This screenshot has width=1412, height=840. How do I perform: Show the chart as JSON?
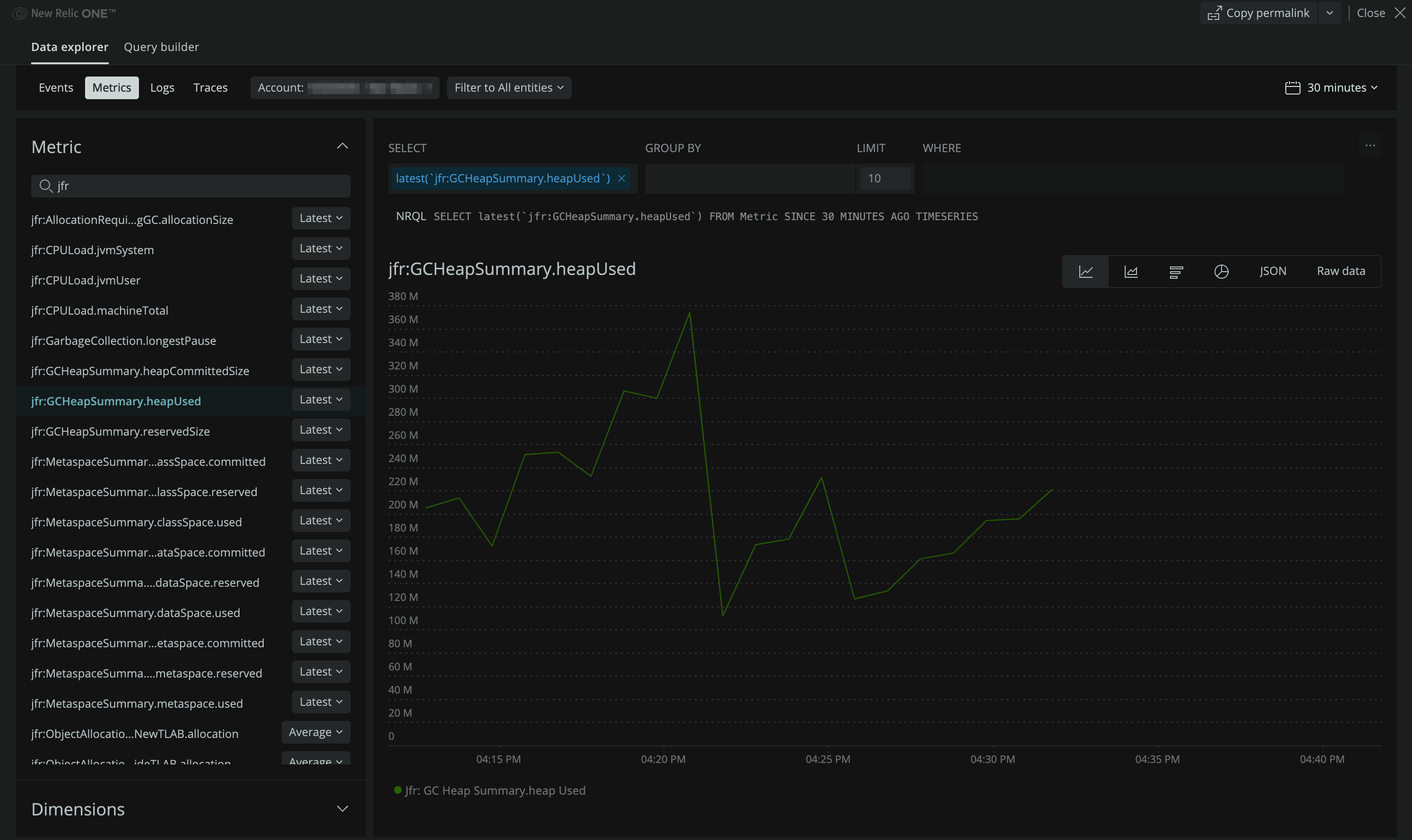[x=1272, y=271]
